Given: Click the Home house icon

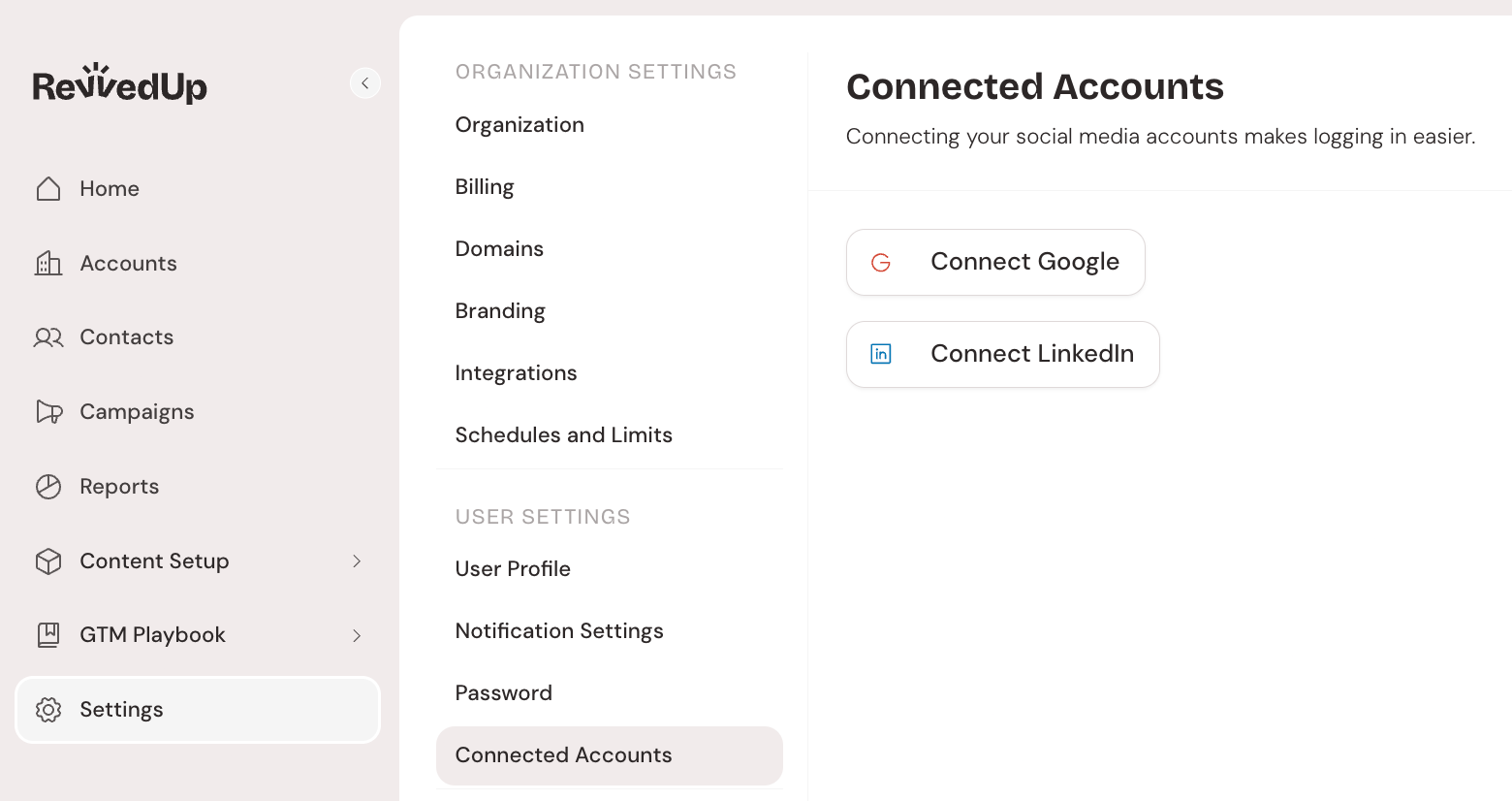Looking at the screenshot, I should pos(48,188).
